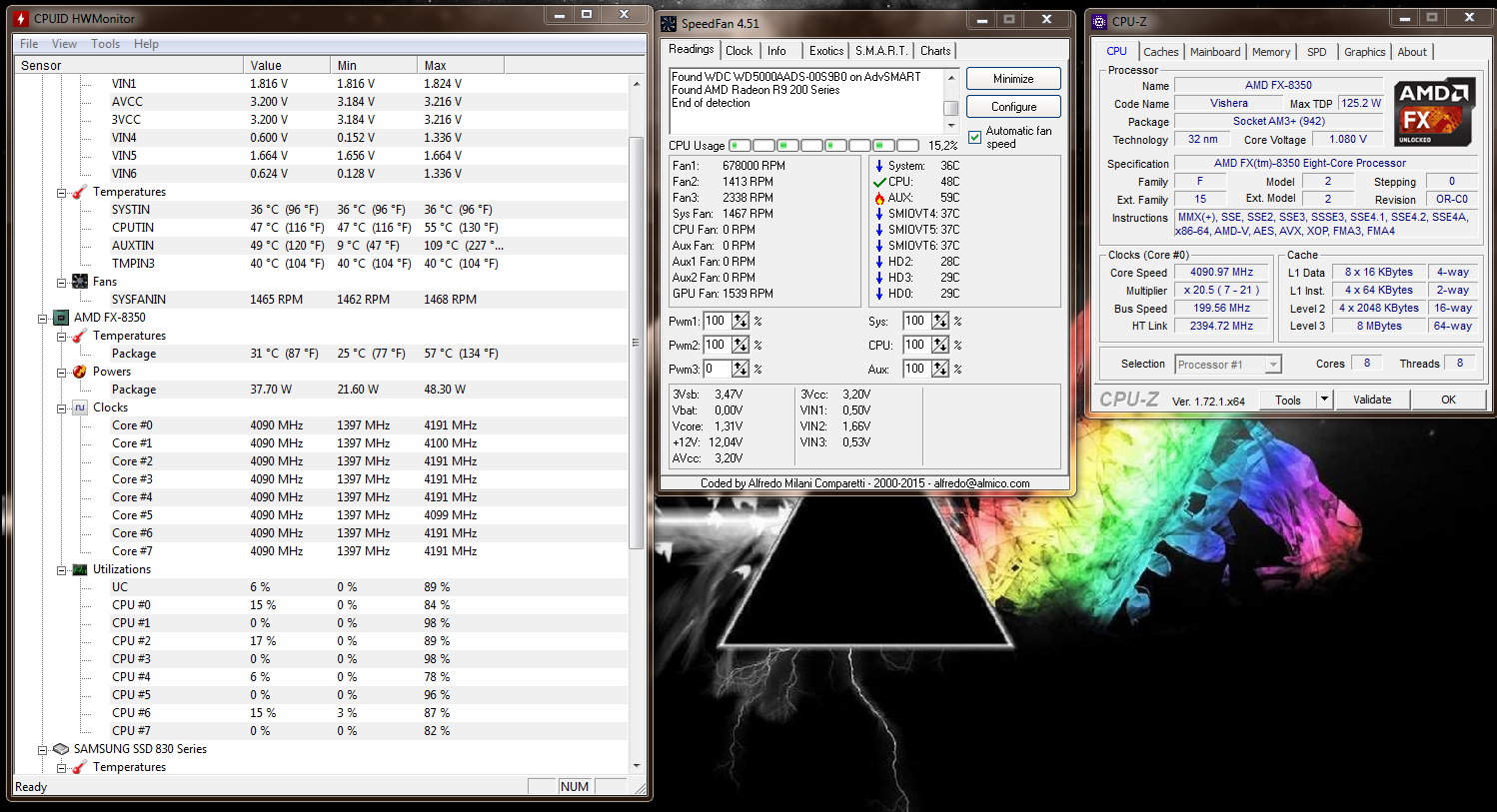Open the File menu in HWMonitor
Image resolution: width=1497 pixels, height=812 pixels.
click(x=29, y=44)
